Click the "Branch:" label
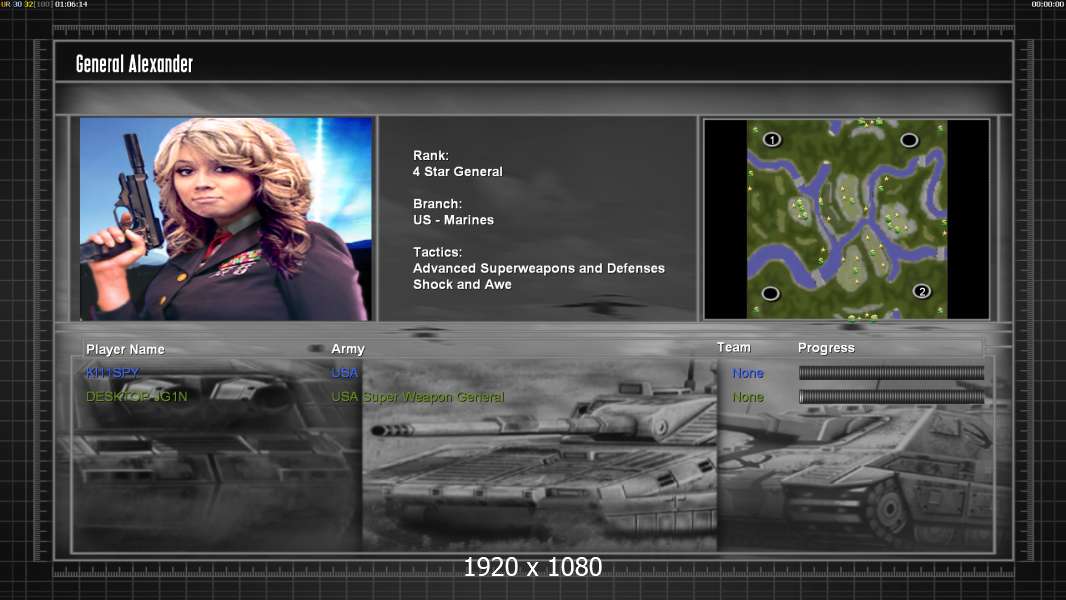 point(437,204)
